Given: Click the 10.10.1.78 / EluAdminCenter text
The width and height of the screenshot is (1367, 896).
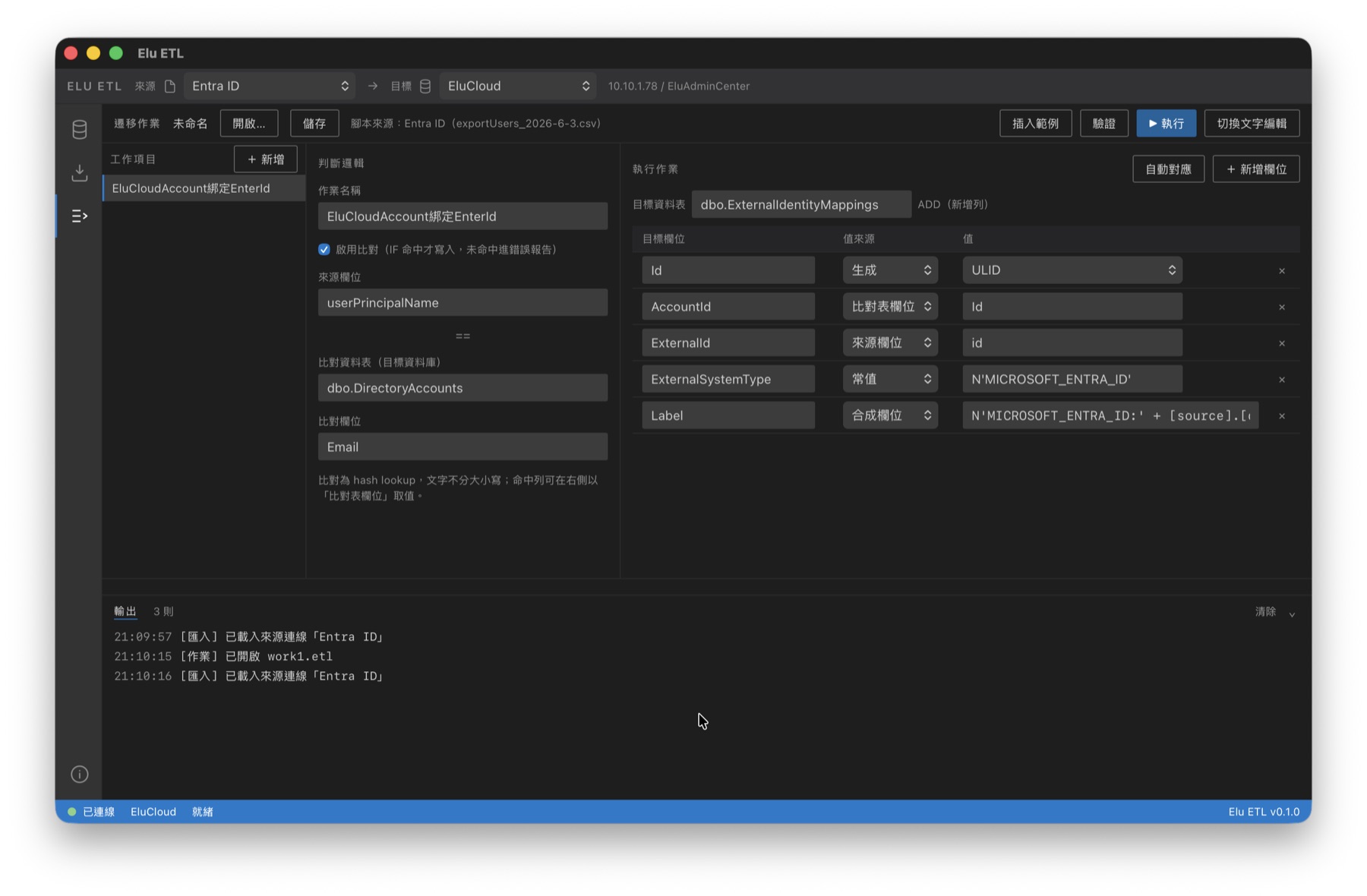Looking at the screenshot, I should tap(679, 87).
